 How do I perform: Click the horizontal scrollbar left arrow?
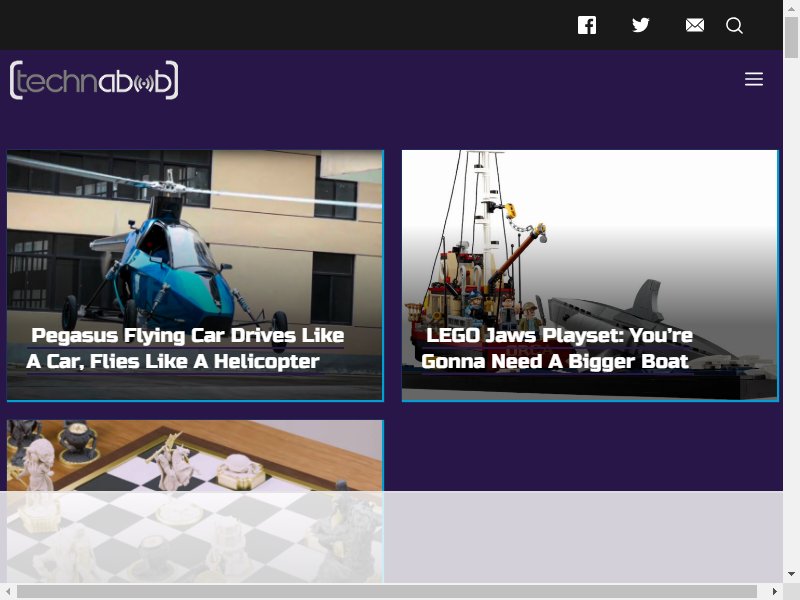(x=8, y=591)
